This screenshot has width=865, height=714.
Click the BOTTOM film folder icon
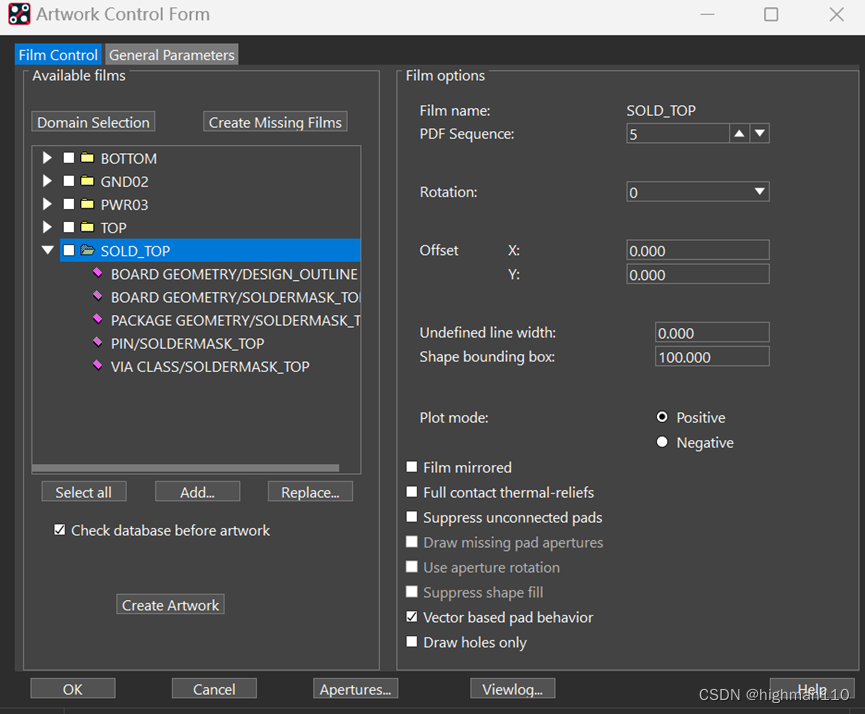pyautogui.click(x=87, y=158)
